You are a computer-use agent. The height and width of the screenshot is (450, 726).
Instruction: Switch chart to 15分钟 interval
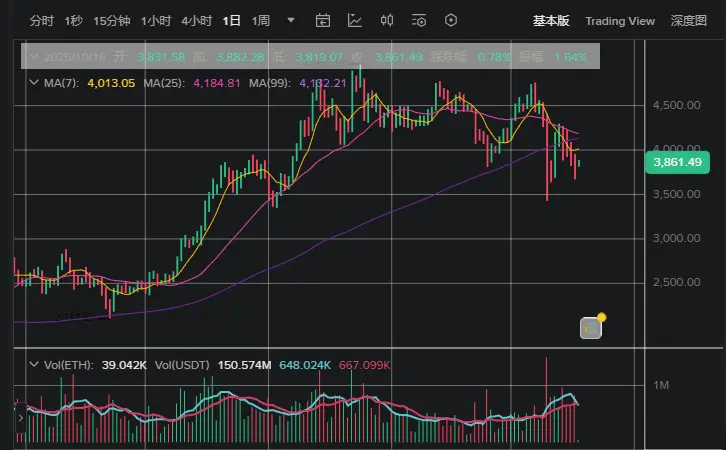coord(112,21)
